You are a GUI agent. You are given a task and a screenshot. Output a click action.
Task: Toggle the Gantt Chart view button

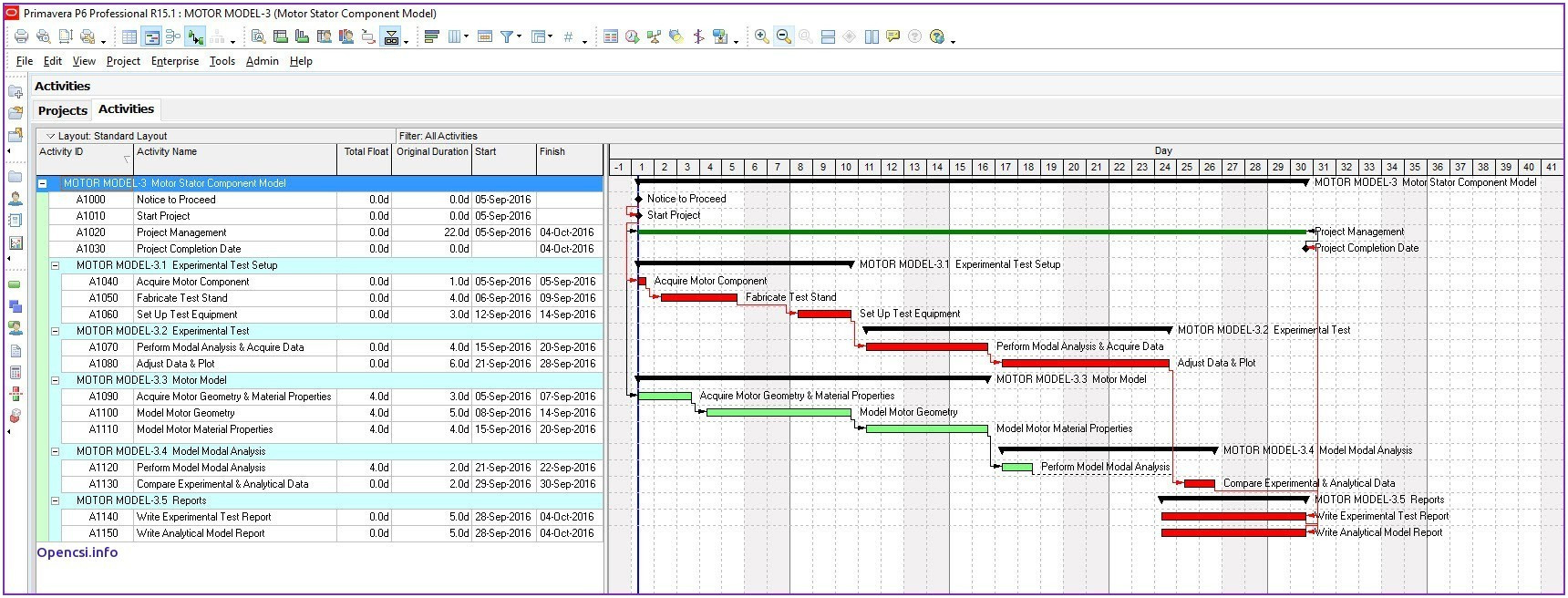tap(152, 36)
